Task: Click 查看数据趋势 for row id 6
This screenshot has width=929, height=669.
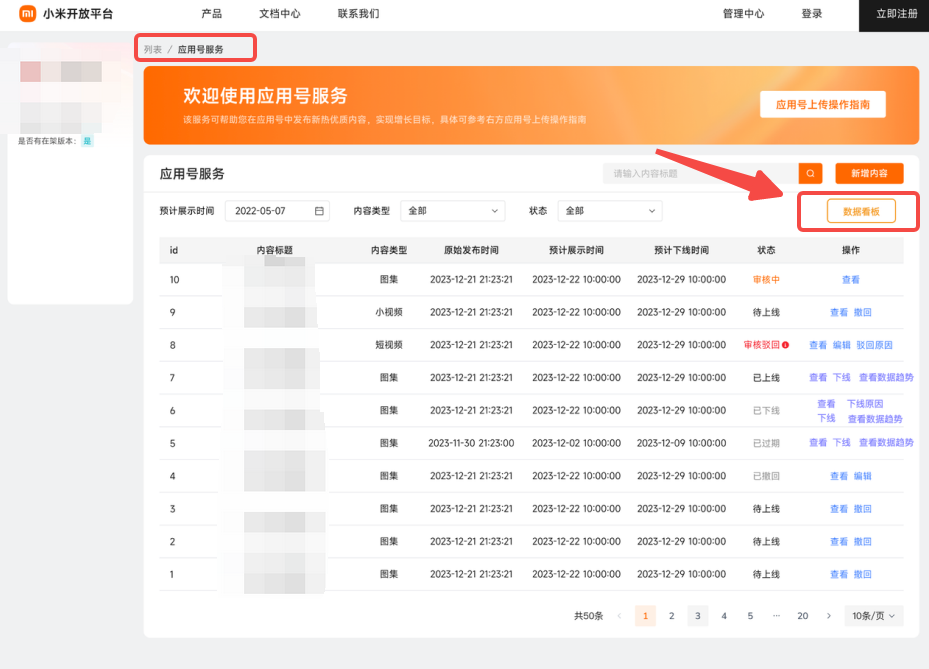Action: click(875, 419)
